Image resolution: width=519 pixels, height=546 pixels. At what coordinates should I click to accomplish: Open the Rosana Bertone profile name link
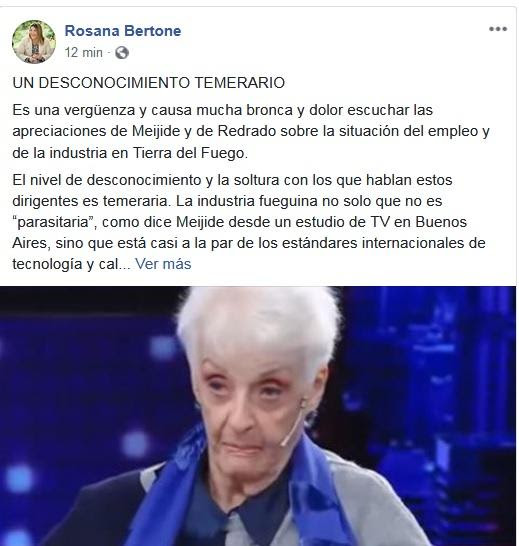[123, 31]
